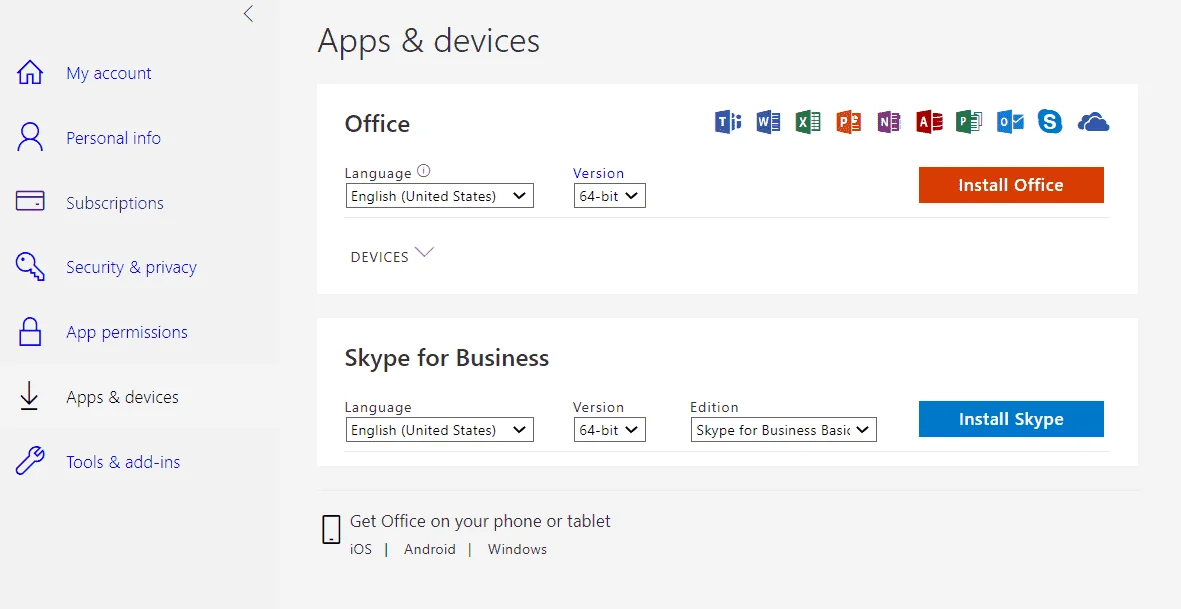The width and height of the screenshot is (1181, 609).
Task: Click the Outlook app icon
Action: [1010, 121]
